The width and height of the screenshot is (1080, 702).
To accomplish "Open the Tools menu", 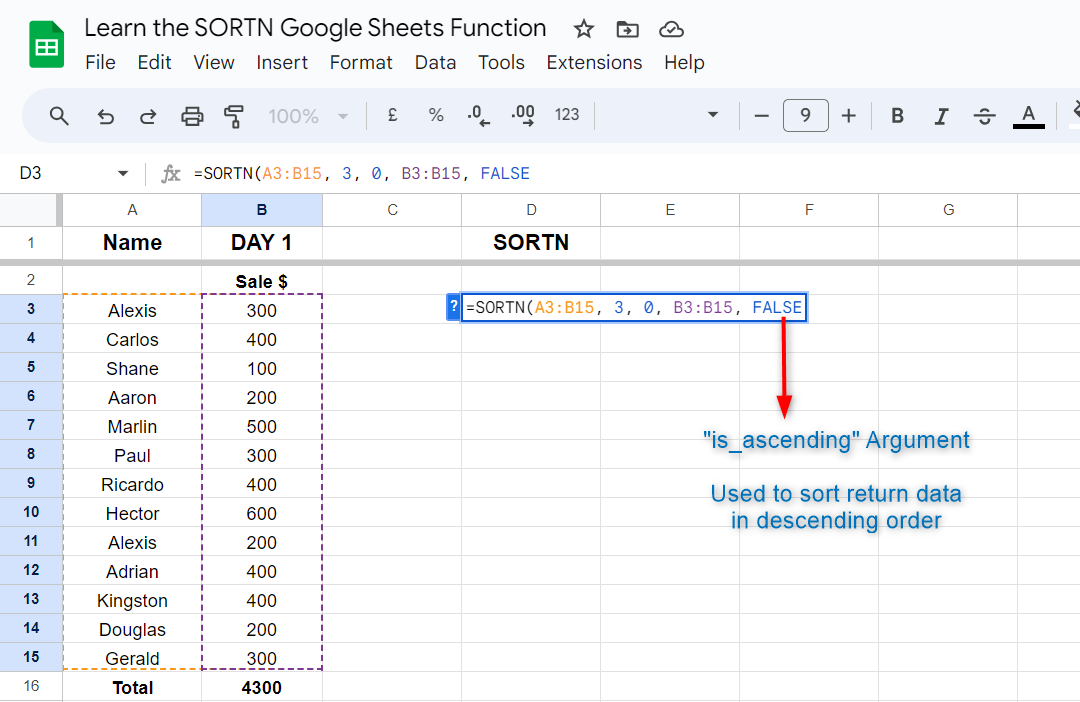I will click(501, 63).
